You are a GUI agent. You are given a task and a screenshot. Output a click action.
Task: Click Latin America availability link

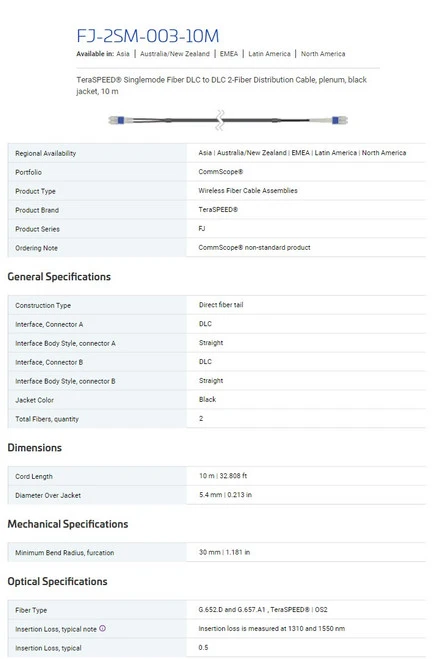click(x=269, y=54)
